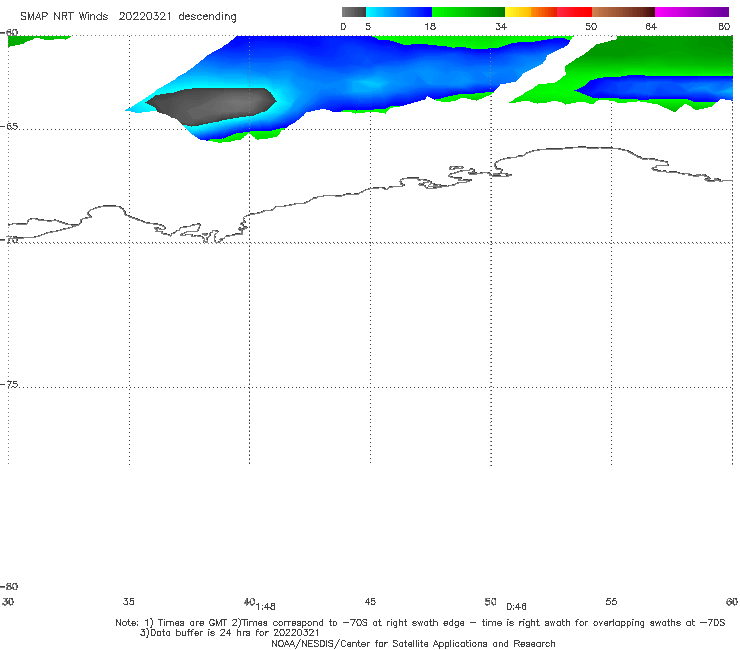
Task: Click the note line starting "Note: 1) Times are GMT"
Action: click(420, 623)
